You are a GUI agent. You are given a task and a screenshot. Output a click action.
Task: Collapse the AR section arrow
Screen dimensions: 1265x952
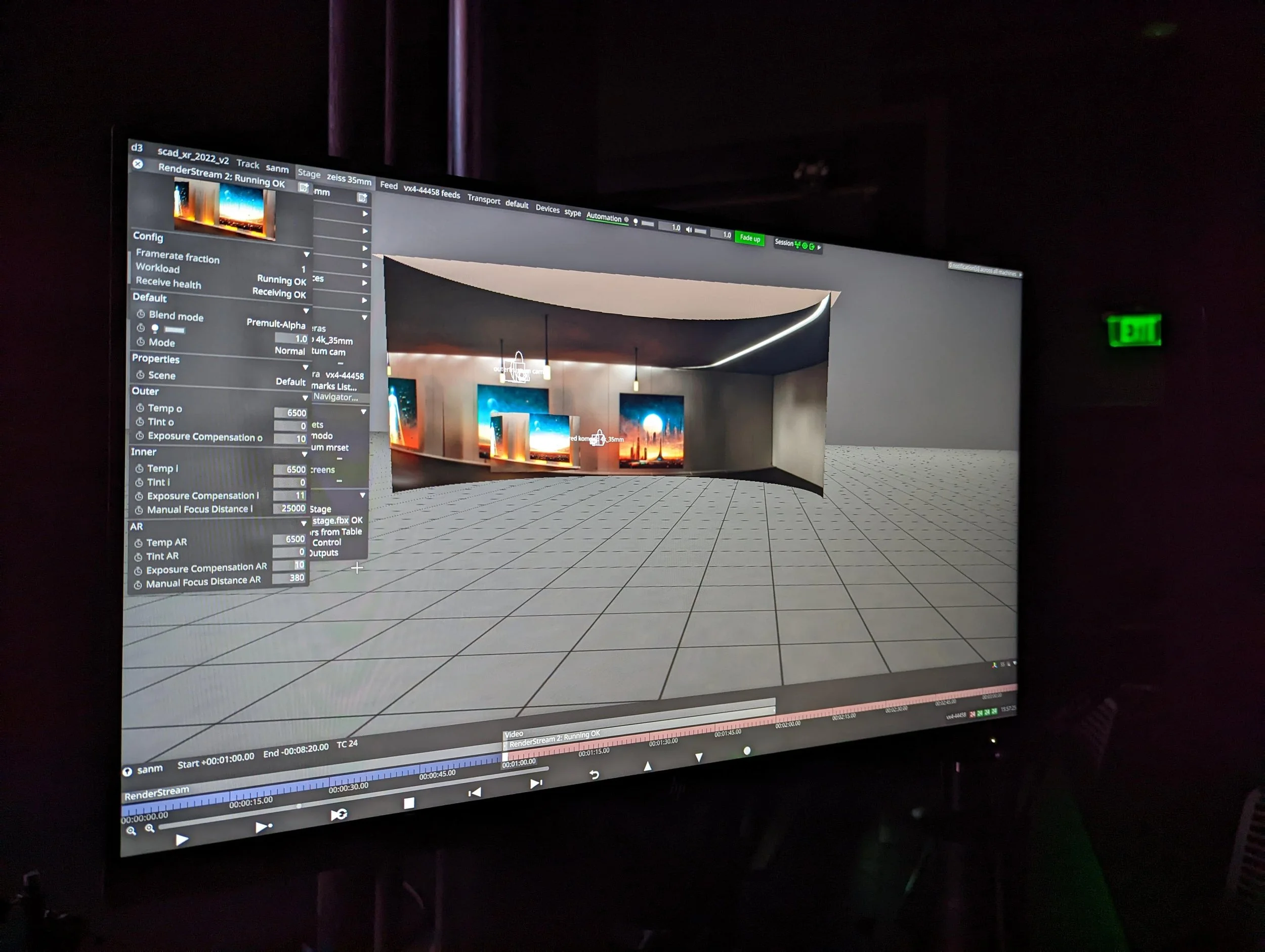[x=304, y=523]
